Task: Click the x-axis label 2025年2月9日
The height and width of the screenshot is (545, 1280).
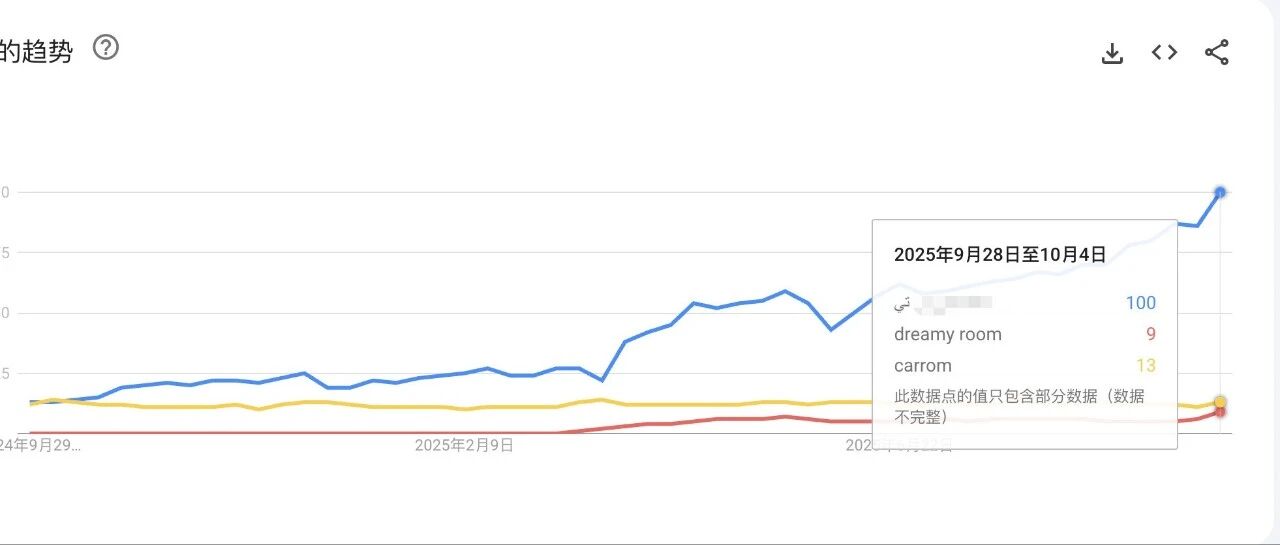Action: [x=464, y=445]
